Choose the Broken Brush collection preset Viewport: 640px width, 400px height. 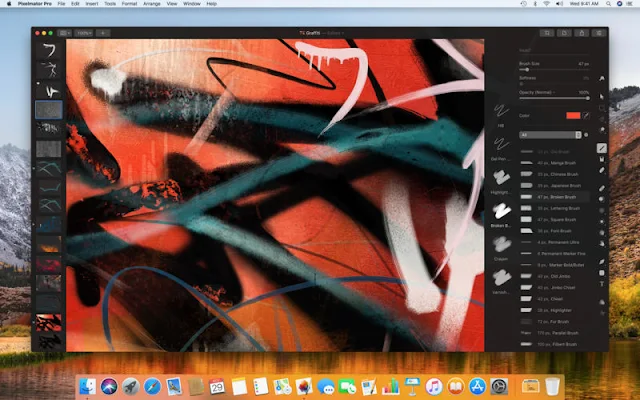coord(501,215)
